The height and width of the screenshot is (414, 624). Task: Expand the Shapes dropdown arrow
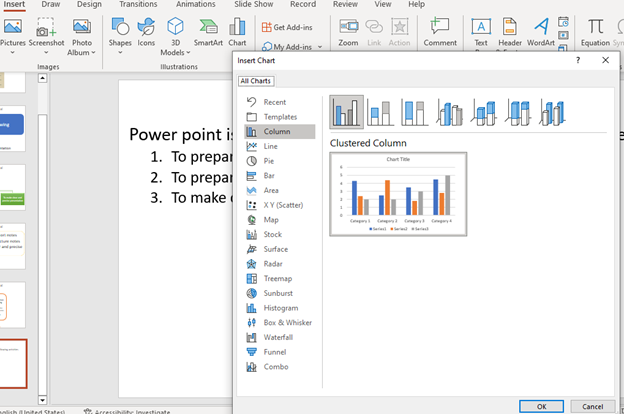tap(120, 52)
